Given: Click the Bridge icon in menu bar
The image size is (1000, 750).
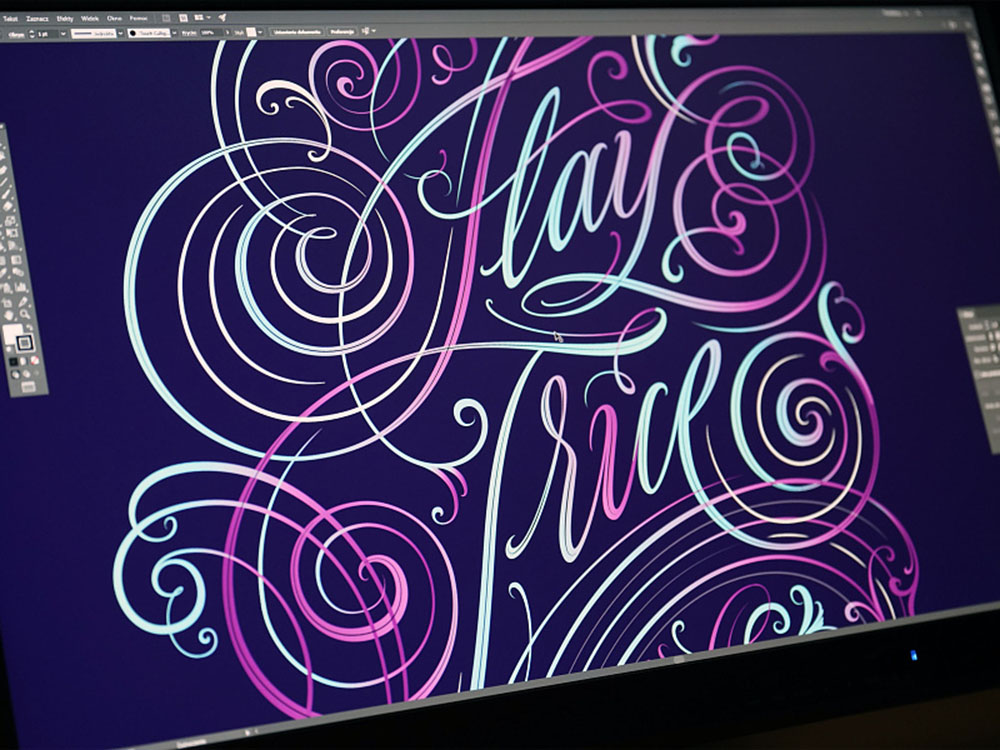Looking at the screenshot, I should coord(166,18).
